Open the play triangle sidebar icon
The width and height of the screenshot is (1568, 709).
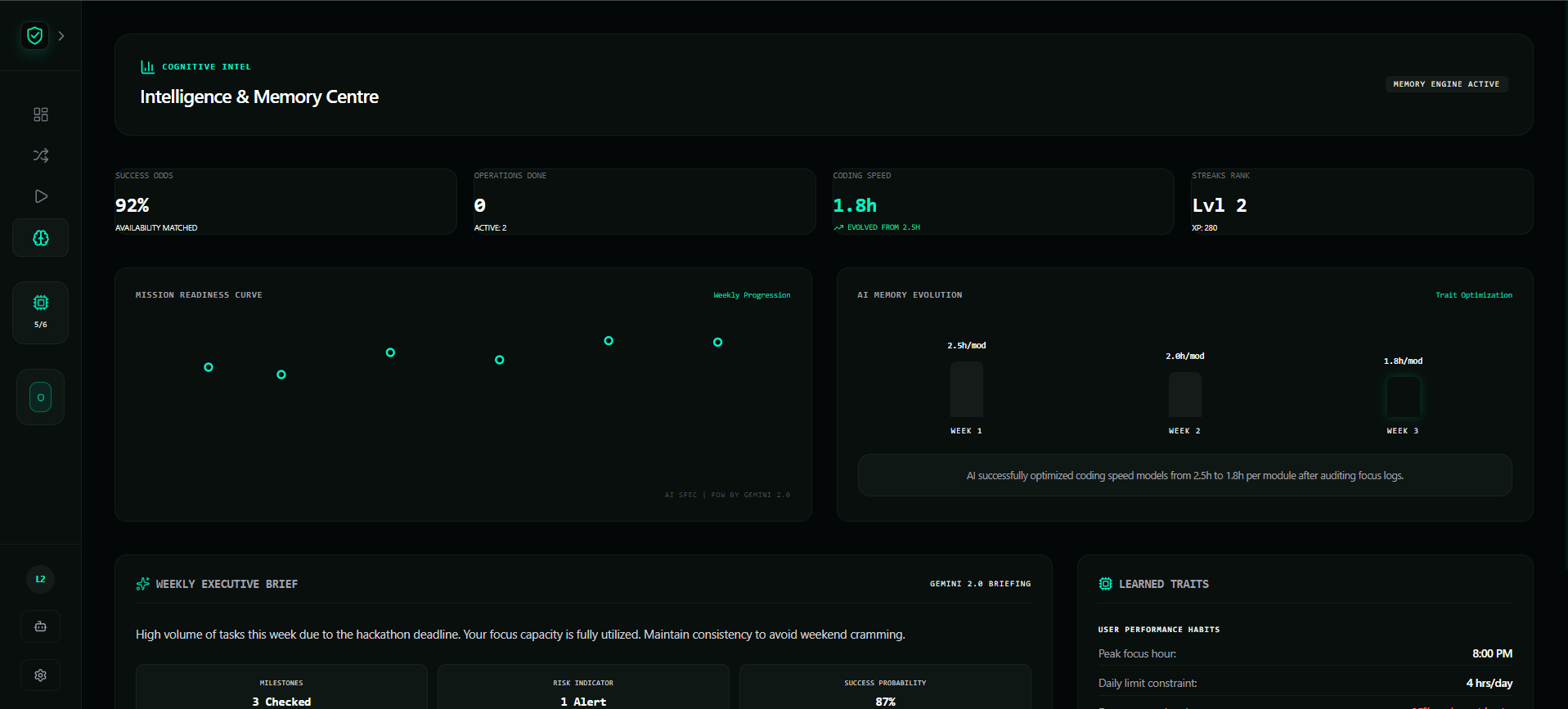pos(41,196)
